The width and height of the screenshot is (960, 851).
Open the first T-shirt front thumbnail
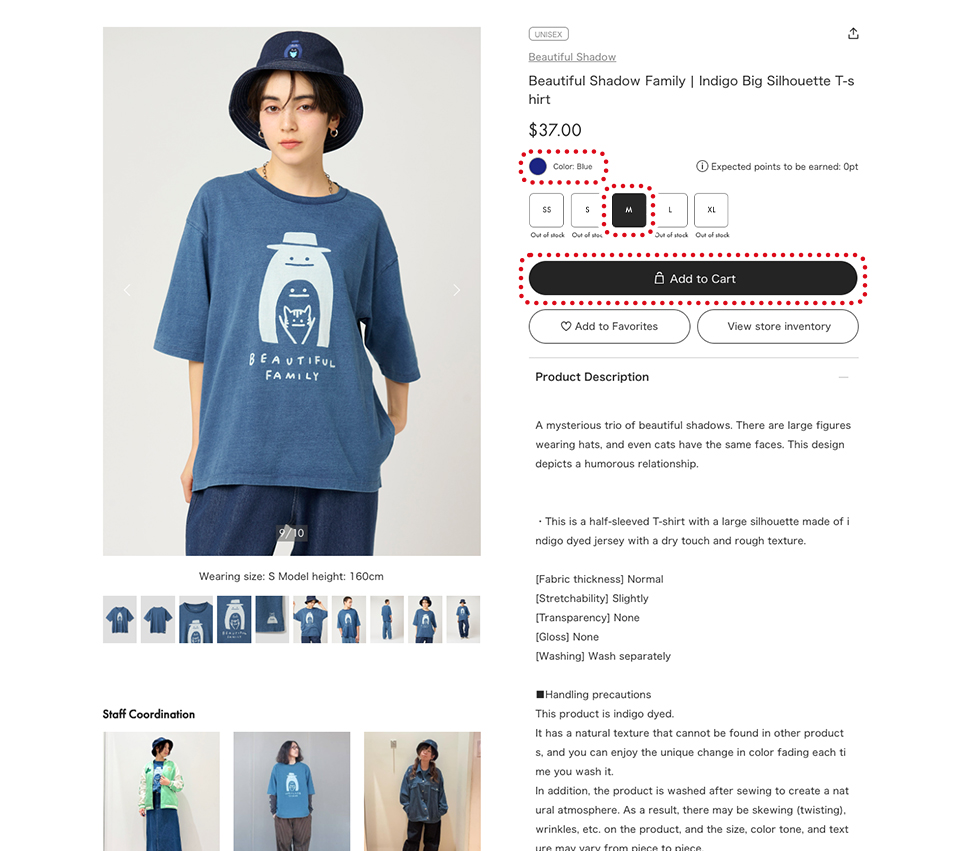click(x=119, y=619)
